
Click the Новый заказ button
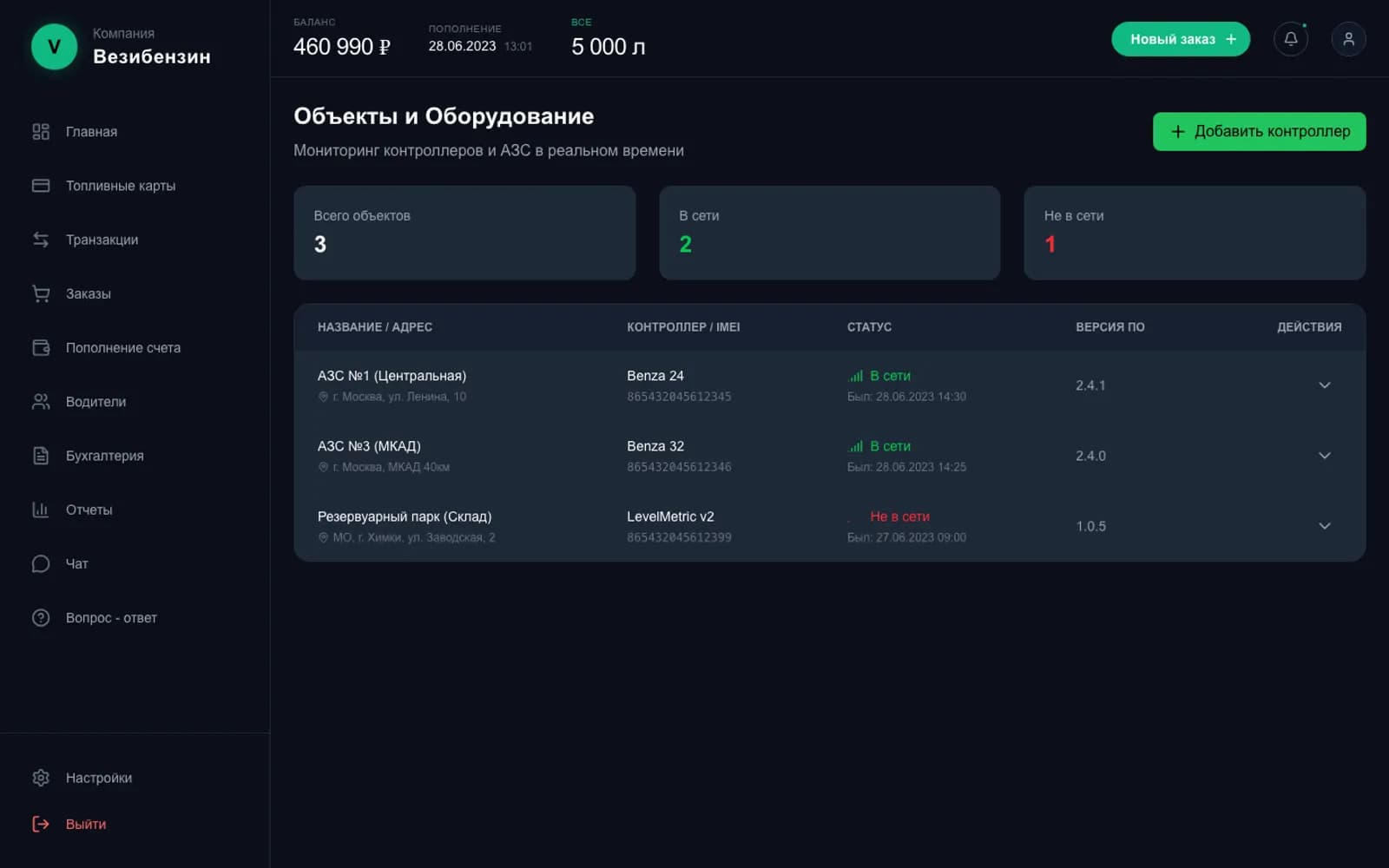coord(1181,39)
